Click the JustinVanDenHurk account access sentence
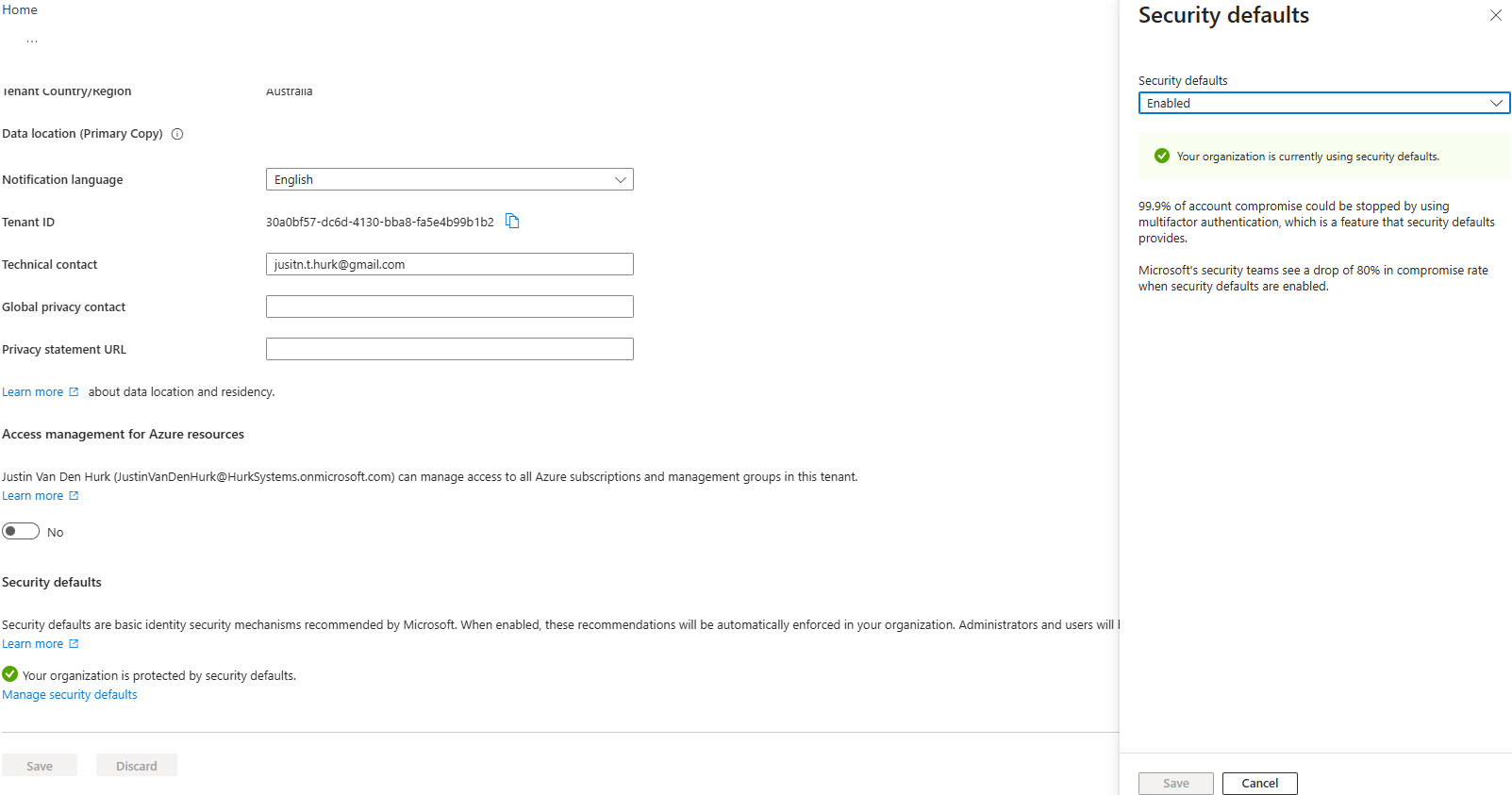This screenshot has width=1512, height=795. [x=429, y=476]
